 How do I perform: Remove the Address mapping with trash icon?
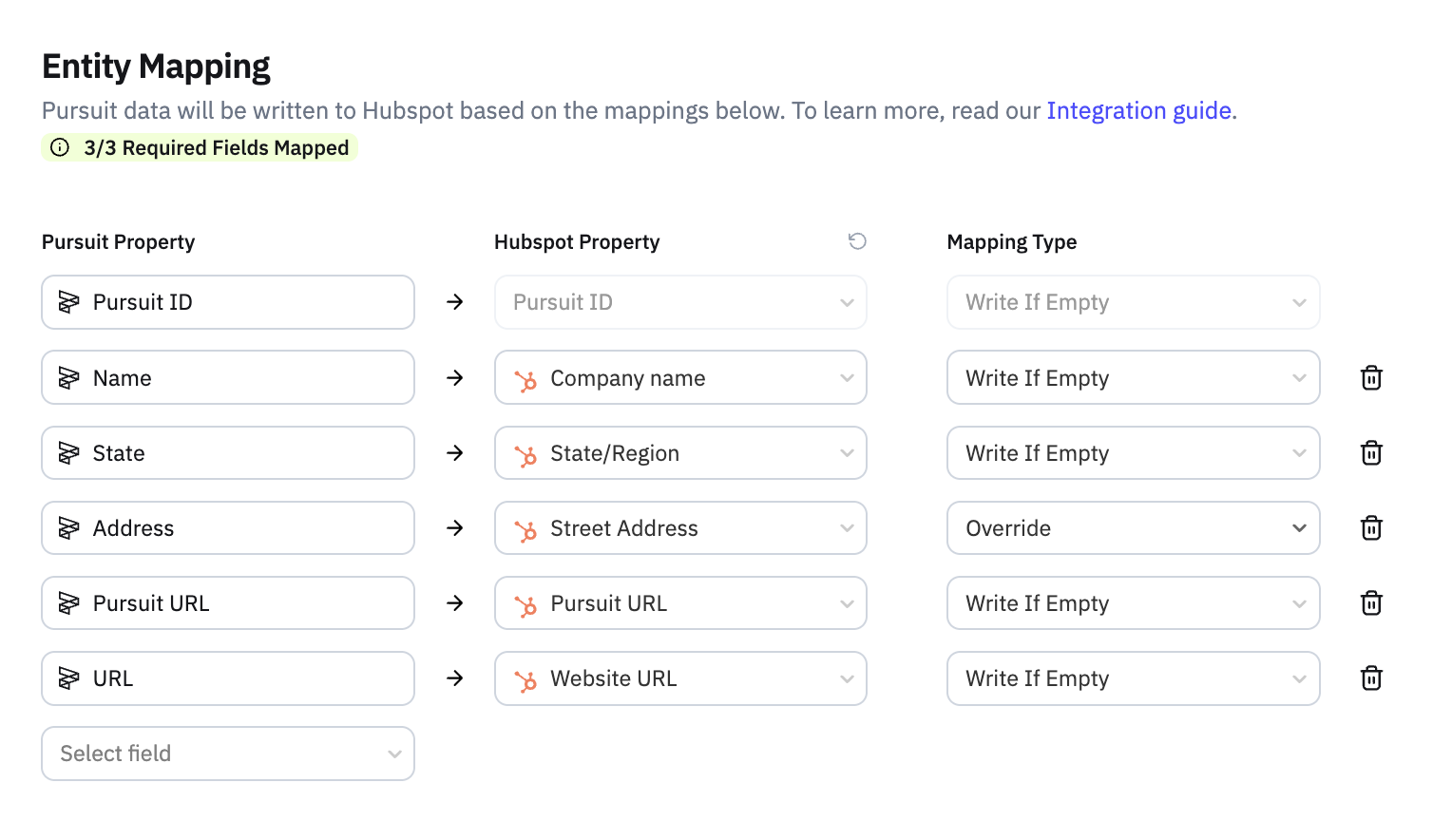pos(1371,527)
